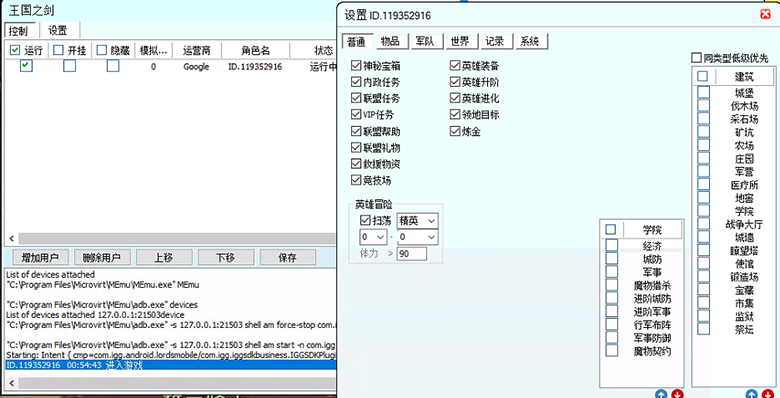This screenshot has width=780, height=398.
Task: Move academy item down with red arrow
Action: click(x=678, y=395)
